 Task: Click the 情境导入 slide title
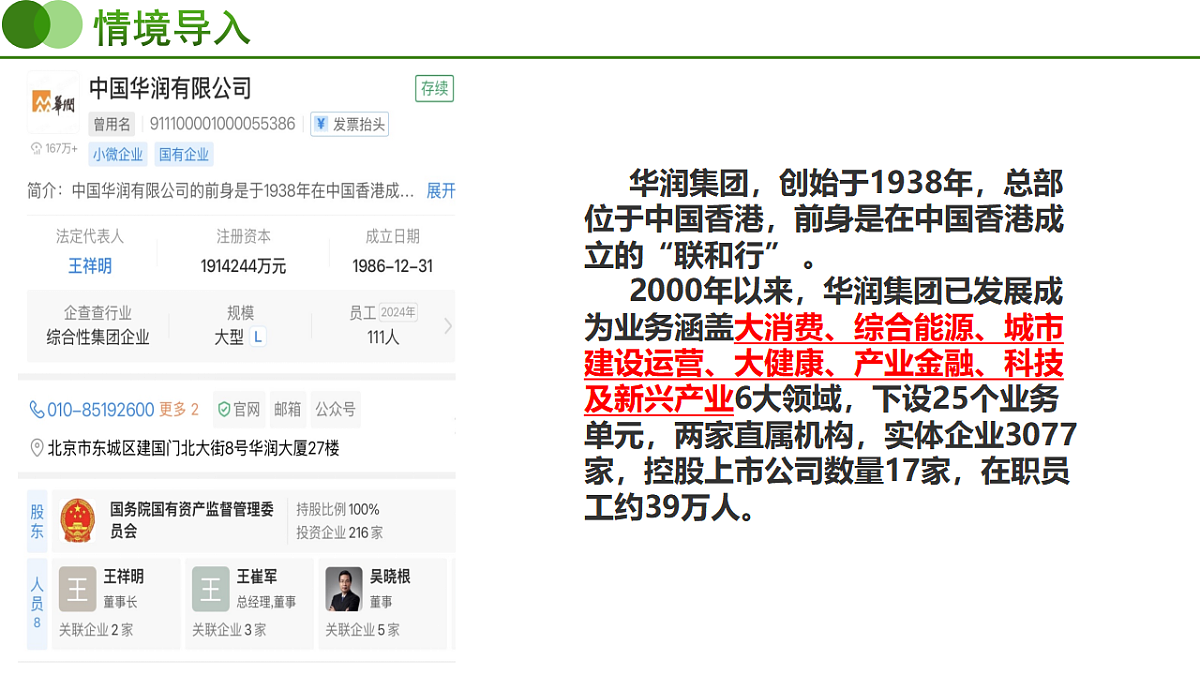172,27
